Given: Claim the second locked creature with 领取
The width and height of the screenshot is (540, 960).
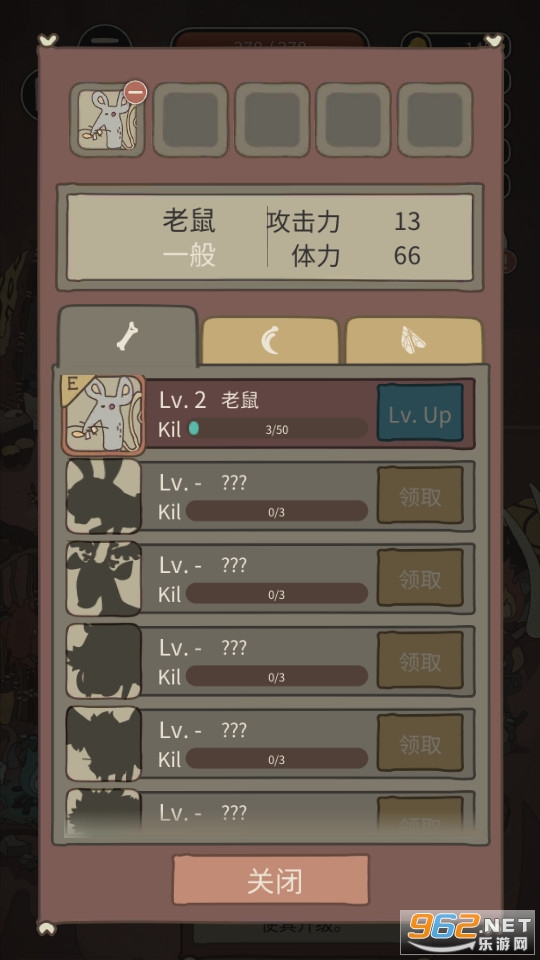Looking at the screenshot, I should pos(420,579).
